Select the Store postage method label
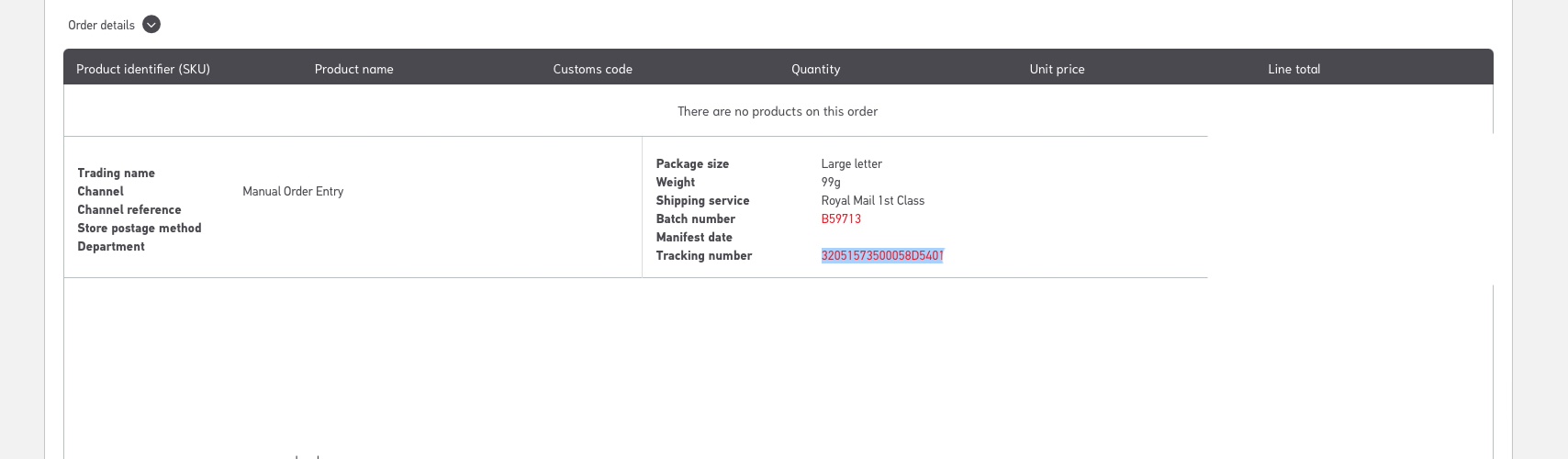 140,228
